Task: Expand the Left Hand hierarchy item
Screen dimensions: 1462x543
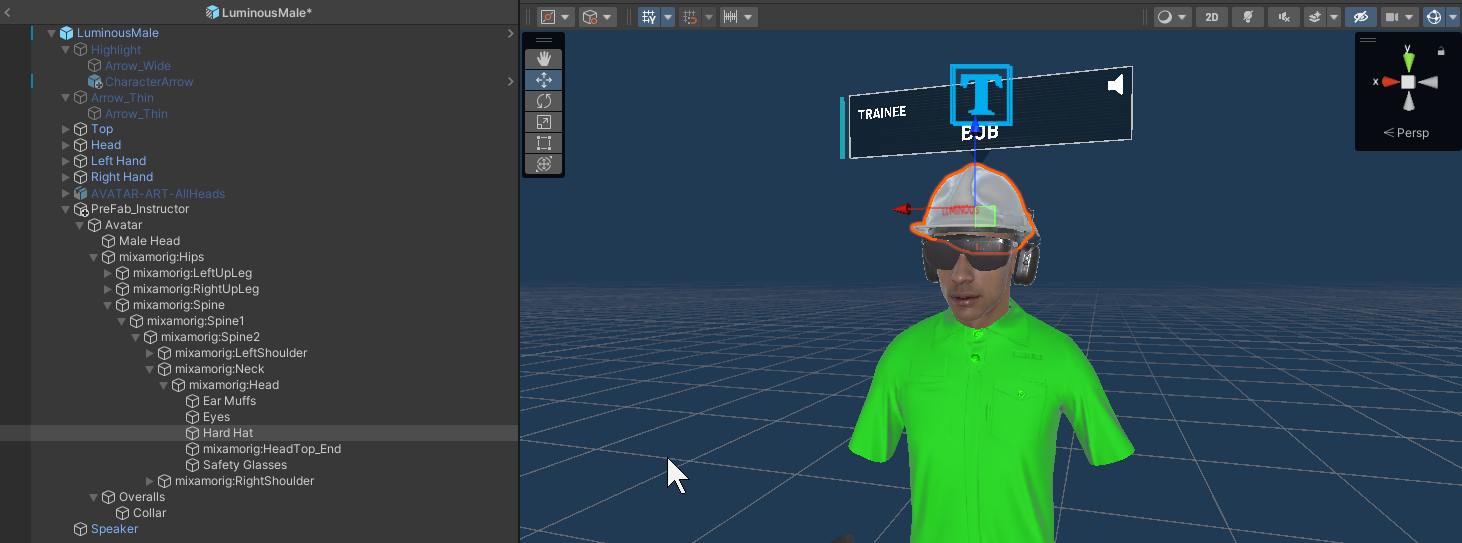Action: coord(66,161)
